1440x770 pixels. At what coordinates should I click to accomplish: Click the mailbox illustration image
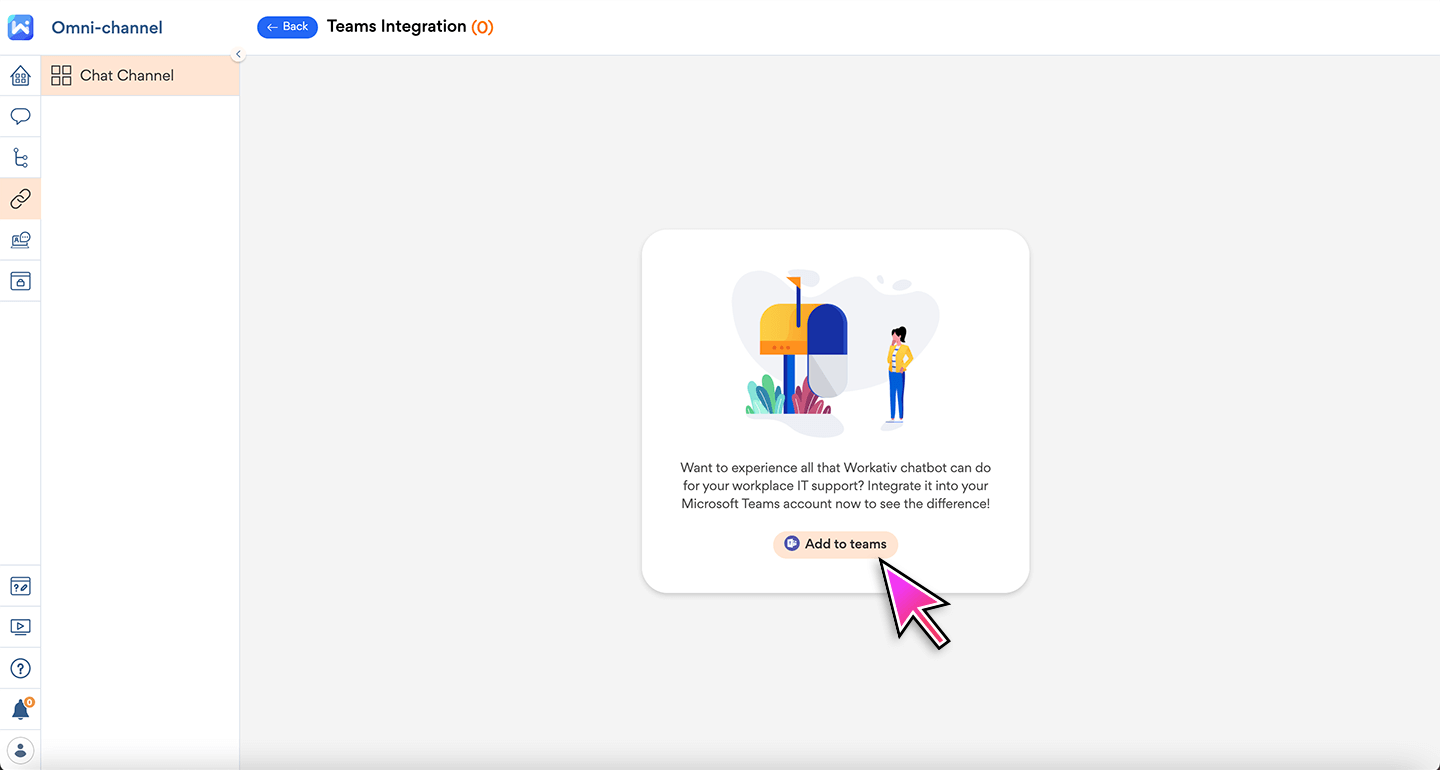pos(836,355)
